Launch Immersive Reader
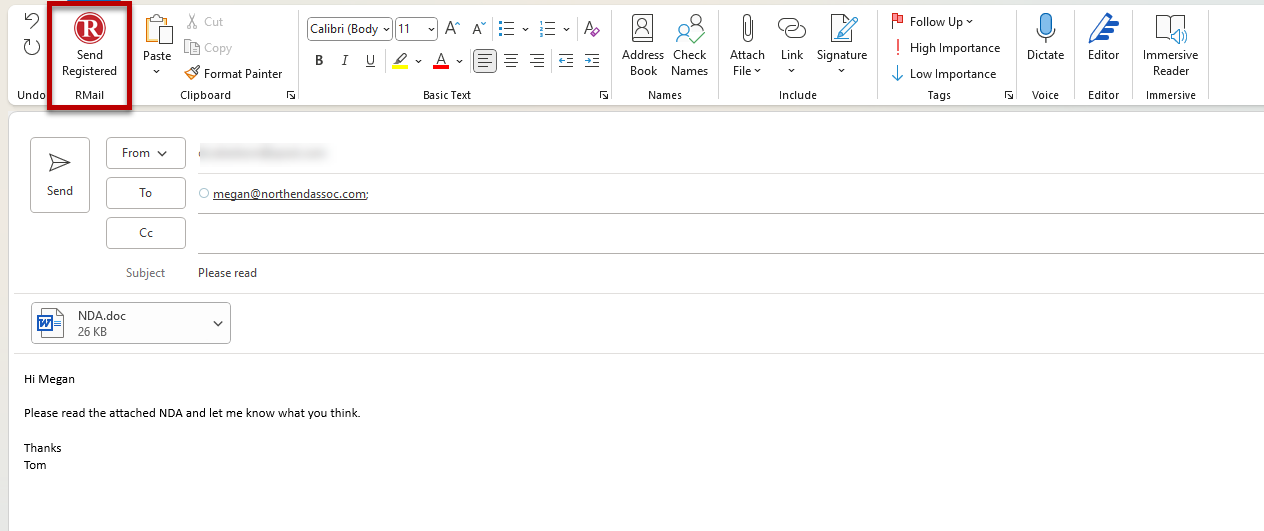This screenshot has width=1264, height=531. pos(1170,46)
